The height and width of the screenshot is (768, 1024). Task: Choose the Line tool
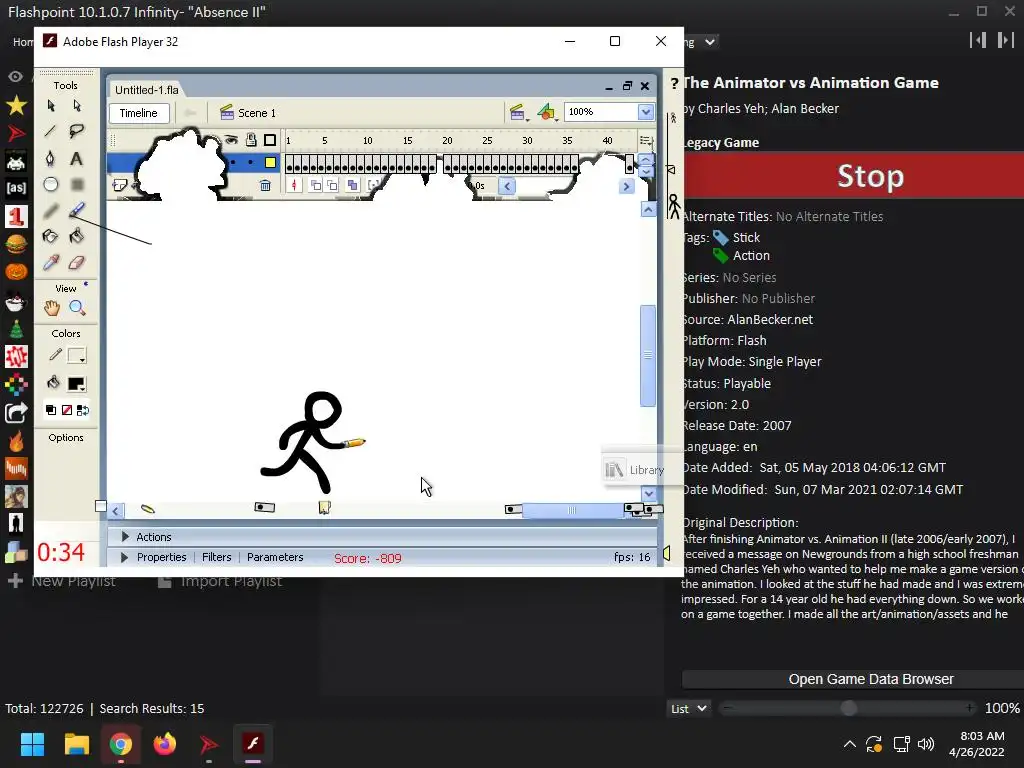[x=50, y=131]
